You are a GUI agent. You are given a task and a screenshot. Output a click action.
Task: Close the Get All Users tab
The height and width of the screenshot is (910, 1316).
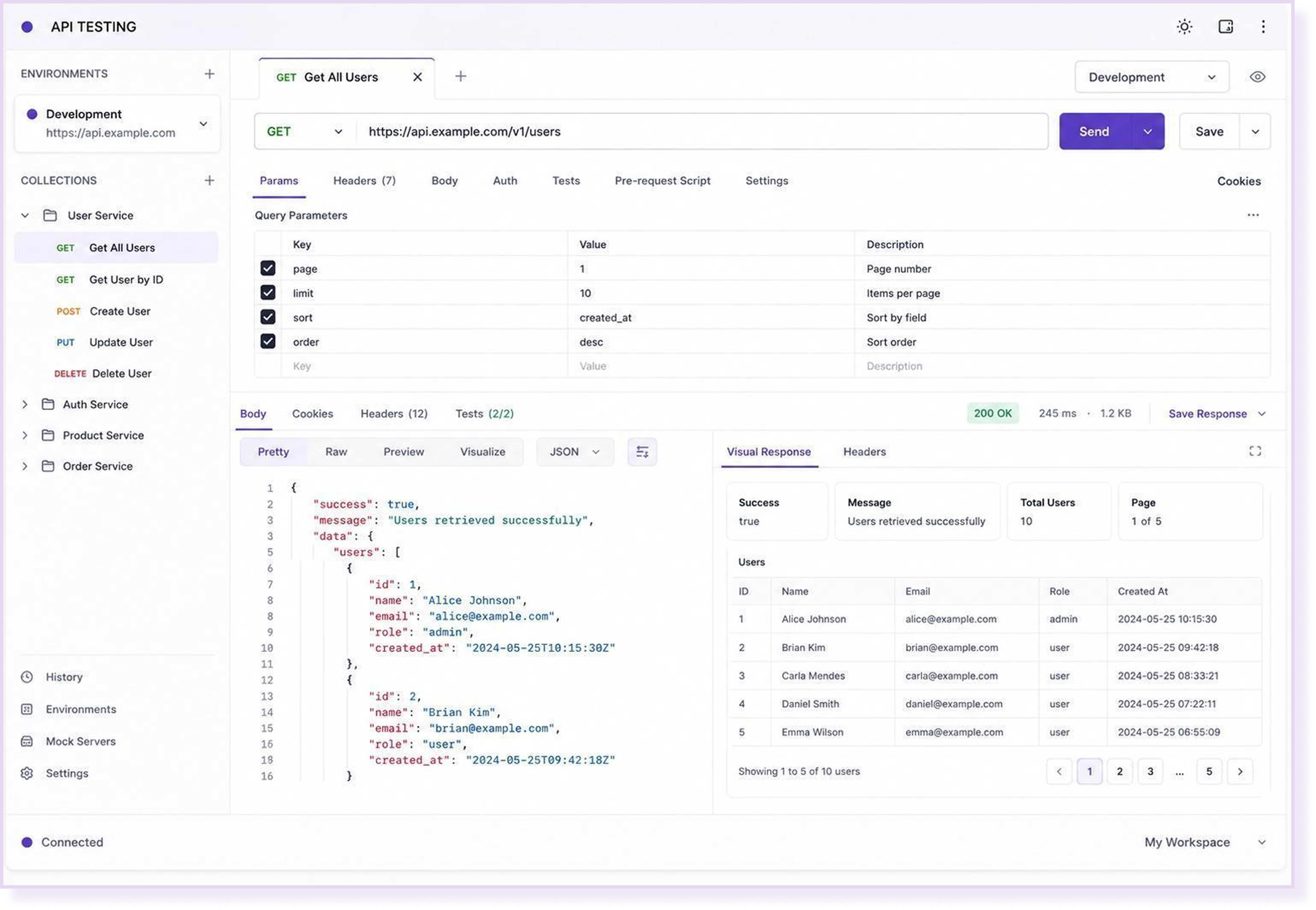coord(417,77)
